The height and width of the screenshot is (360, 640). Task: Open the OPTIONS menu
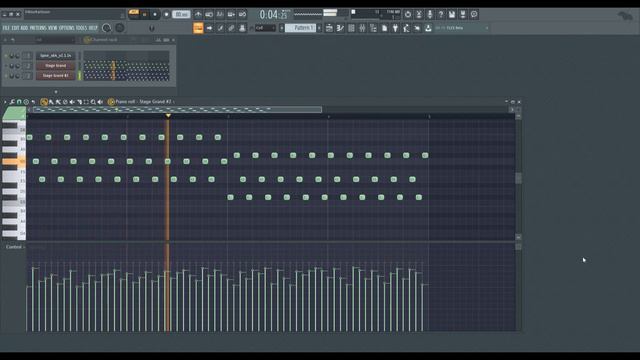pyautogui.click(x=67, y=28)
